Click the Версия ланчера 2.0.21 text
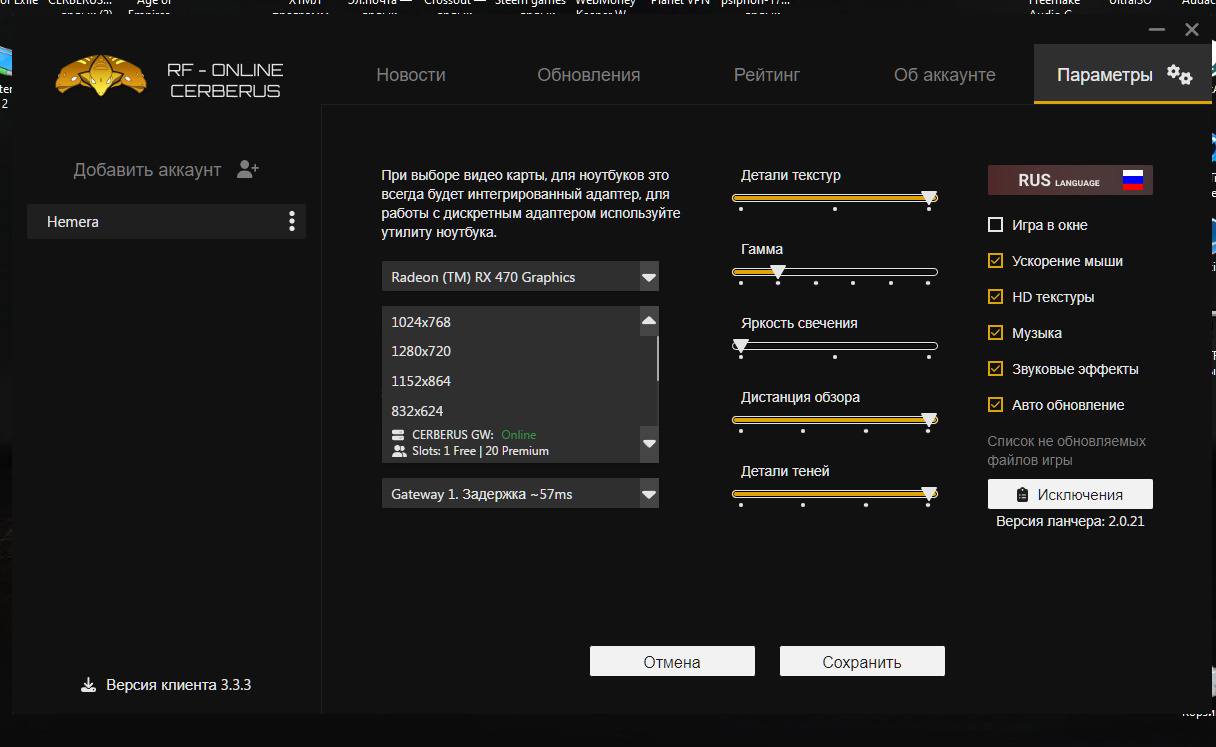This screenshot has width=1216, height=747. (1070, 521)
